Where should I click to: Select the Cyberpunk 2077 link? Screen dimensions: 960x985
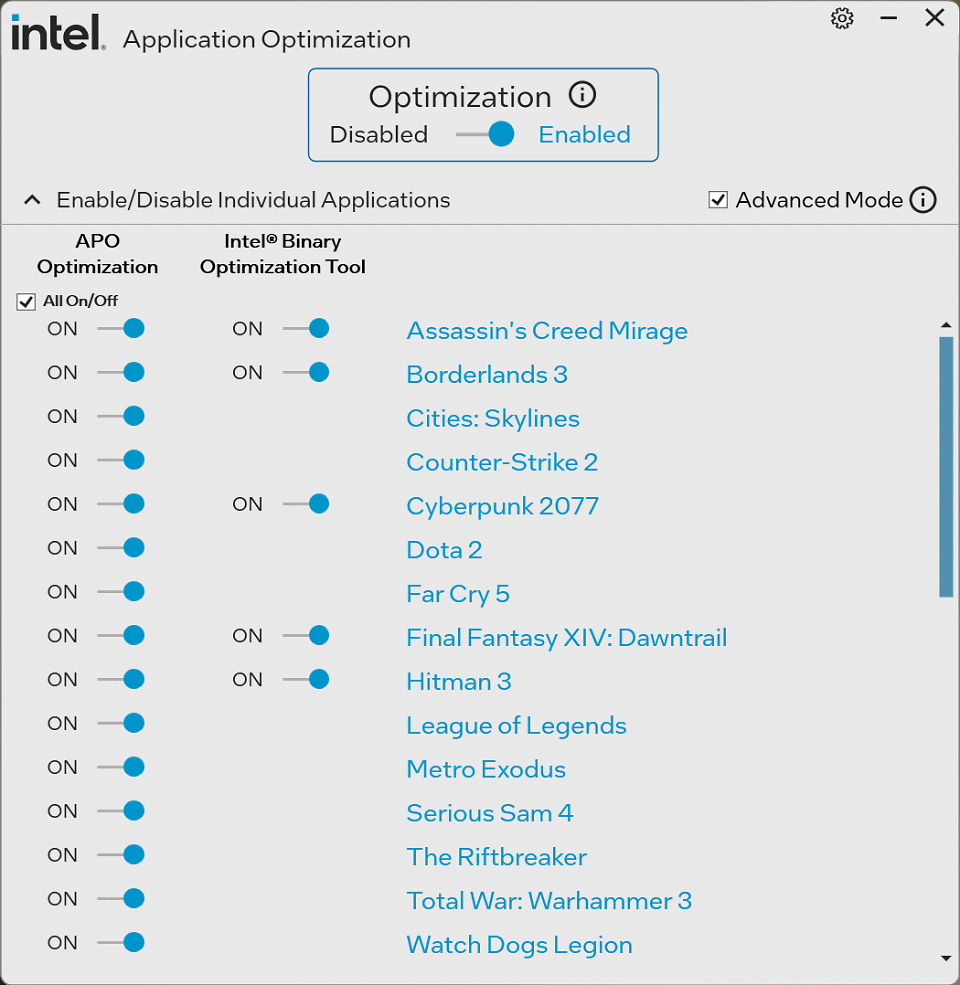(503, 506)
